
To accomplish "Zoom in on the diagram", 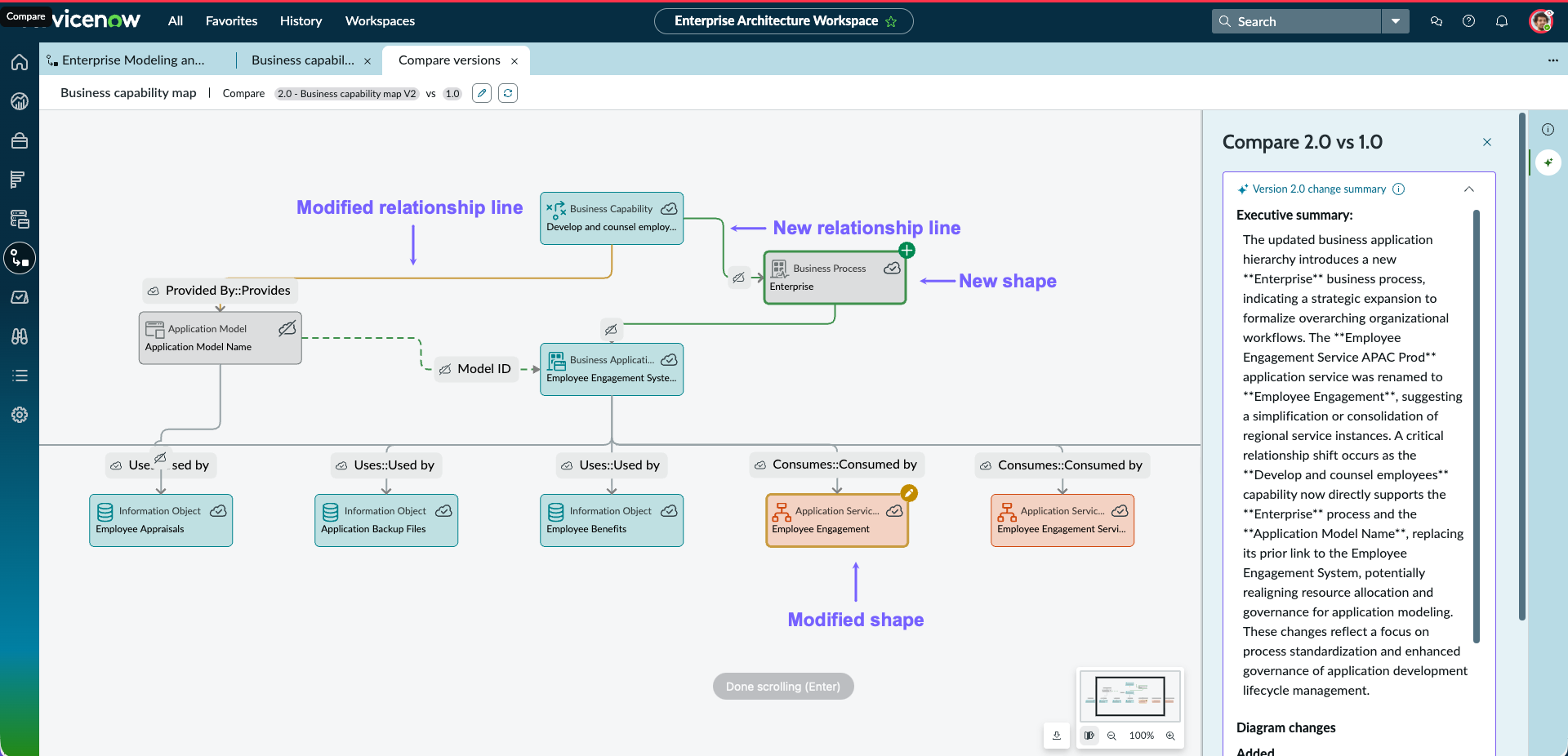I will (1170, 736).
